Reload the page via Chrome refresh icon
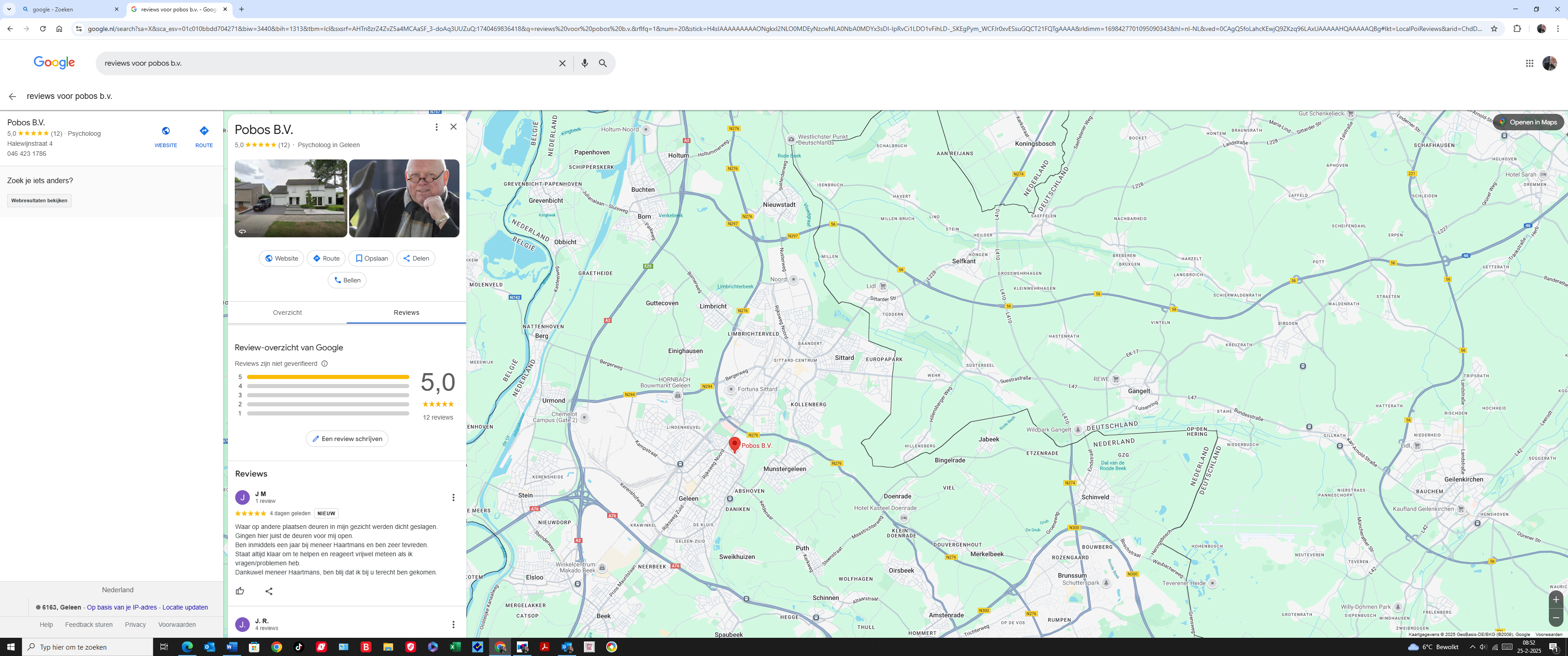The width and height of the screenshot is (1568, 656). [42, 29]
